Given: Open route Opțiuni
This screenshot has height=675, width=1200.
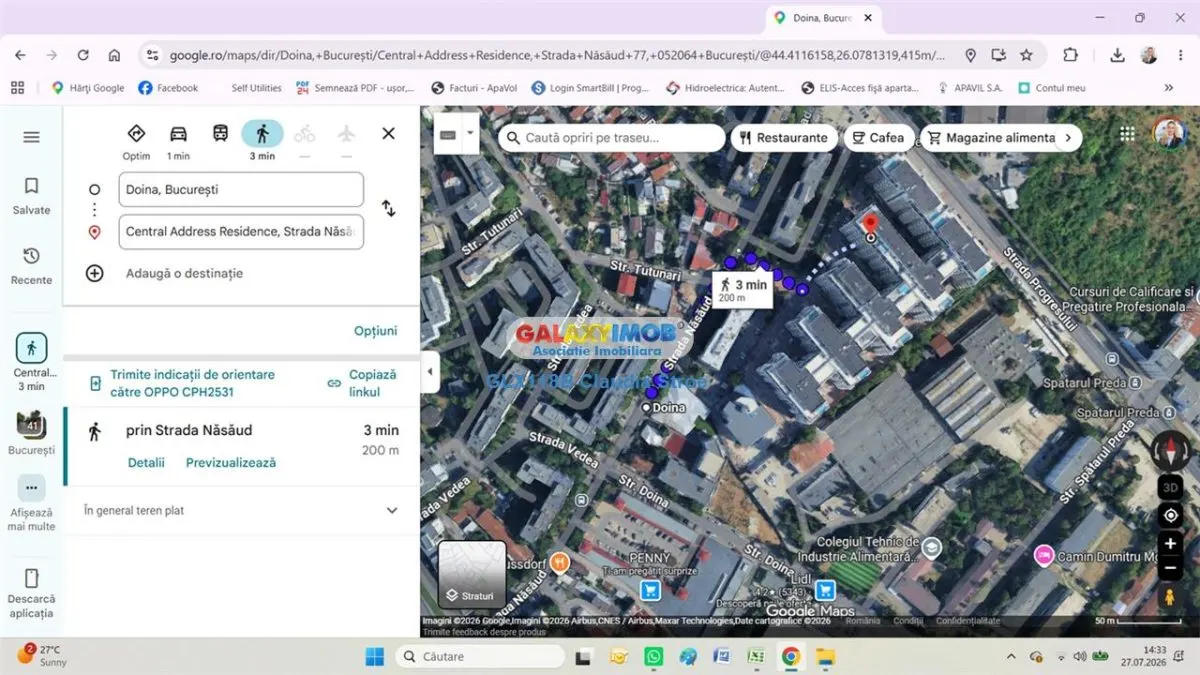Looking at the screenshot, I should point(375,331).
